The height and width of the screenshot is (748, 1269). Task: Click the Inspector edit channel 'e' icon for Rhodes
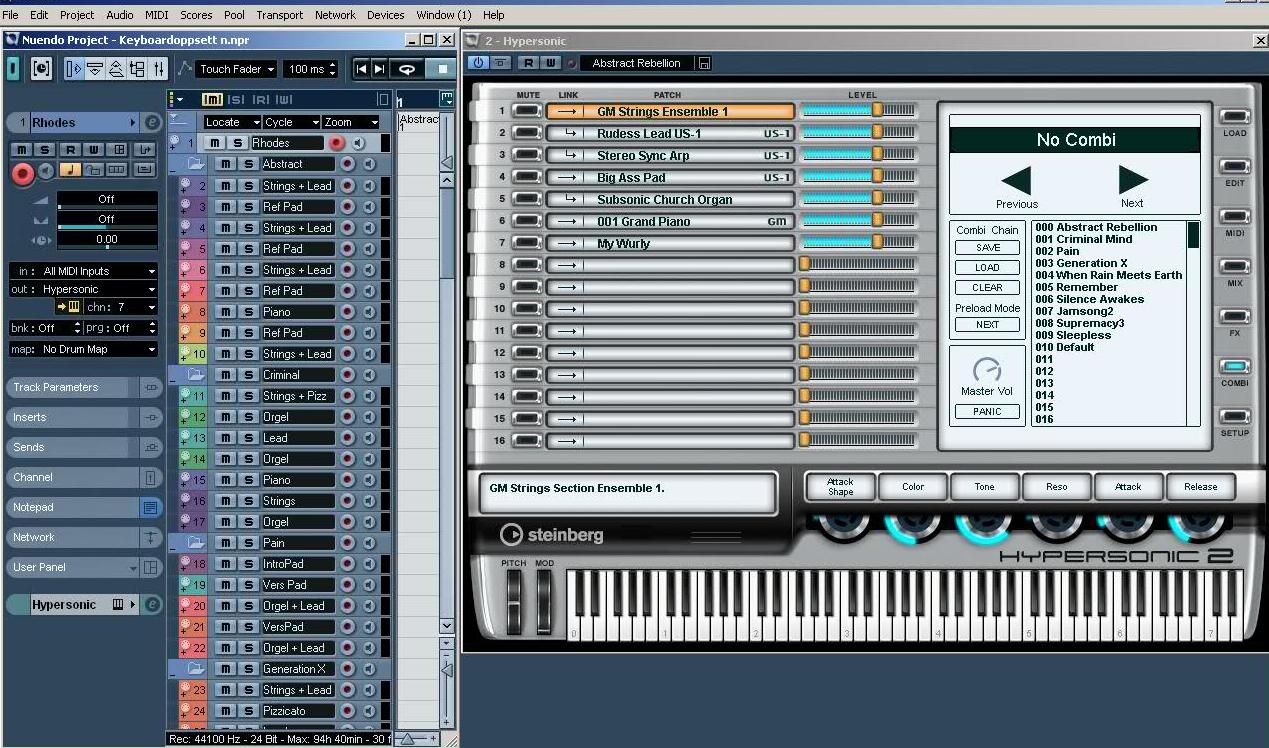point(152,122)
